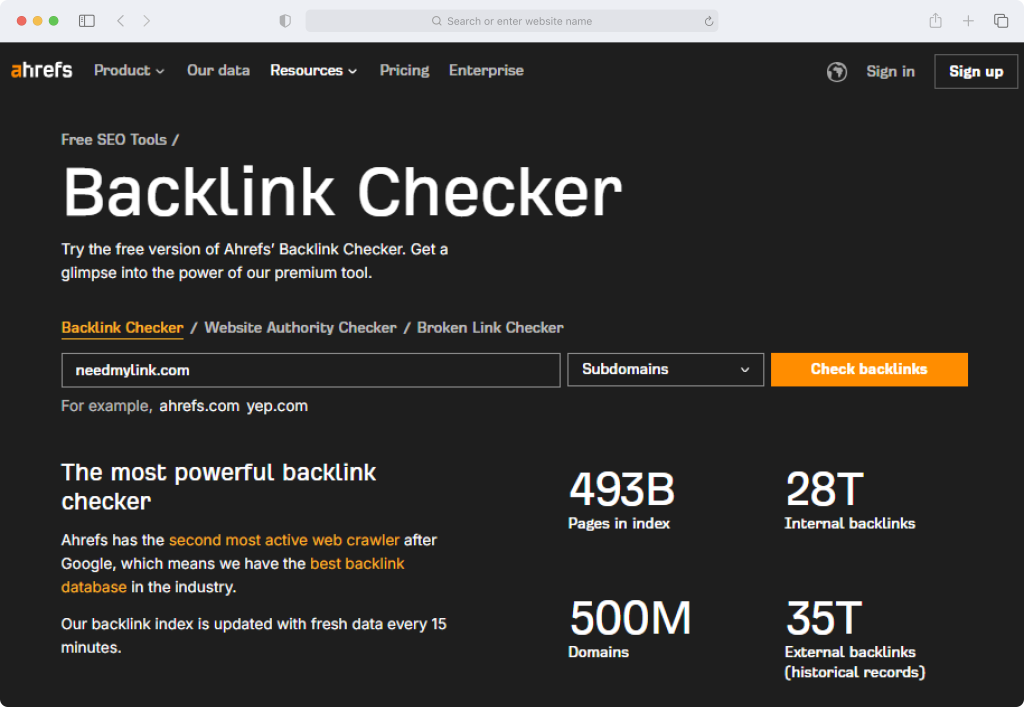Click the 500M Domains stat
Viewport: 1024px width, 707px height.
coord(630,629)
